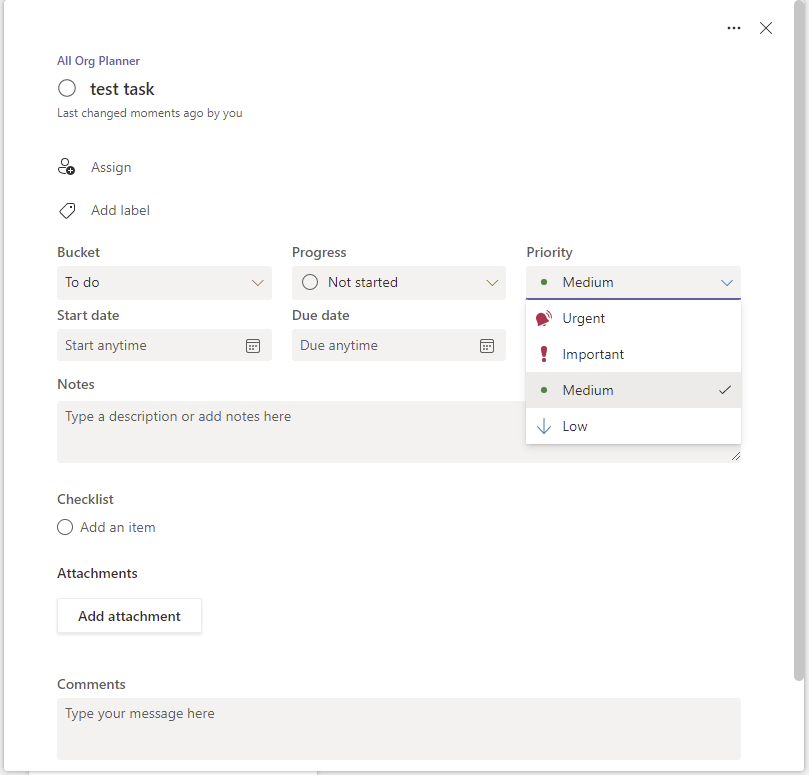Click the Progress dropdown chevron arrow

coord(492,283)
